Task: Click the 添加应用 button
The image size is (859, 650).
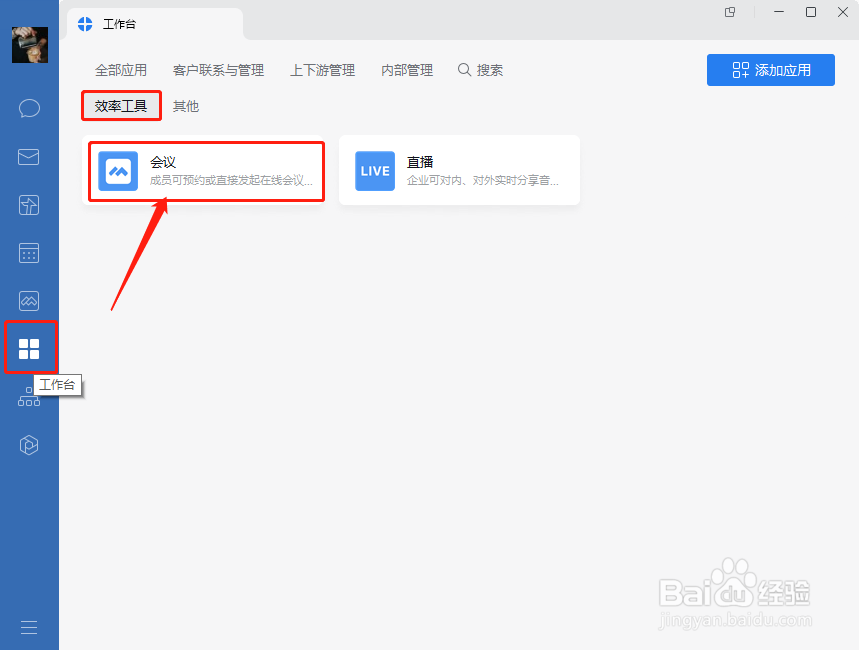Action: (771, 70)
